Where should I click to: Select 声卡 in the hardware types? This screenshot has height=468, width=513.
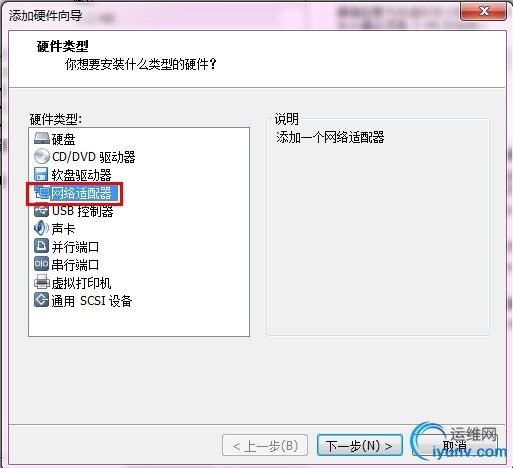[63, 229]
